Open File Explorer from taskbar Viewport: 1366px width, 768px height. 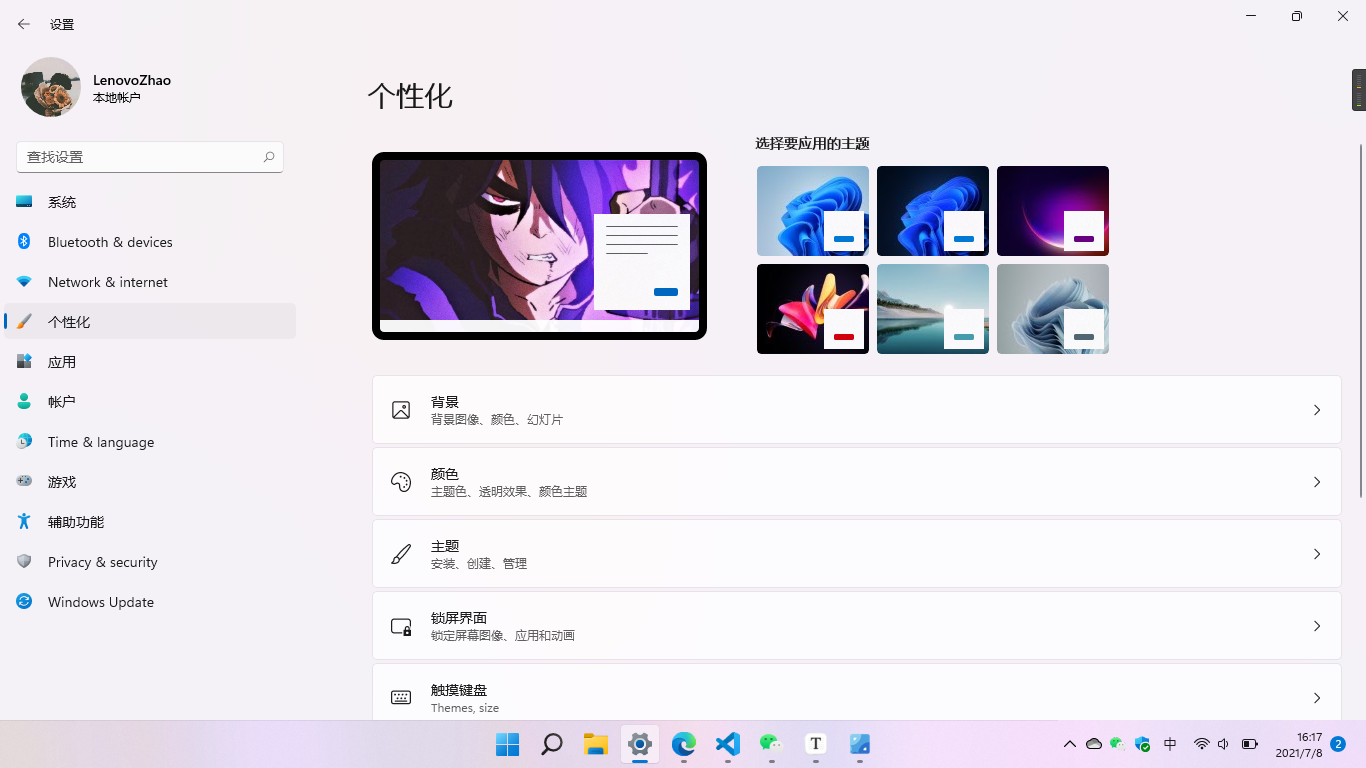[x=596, y=744]
